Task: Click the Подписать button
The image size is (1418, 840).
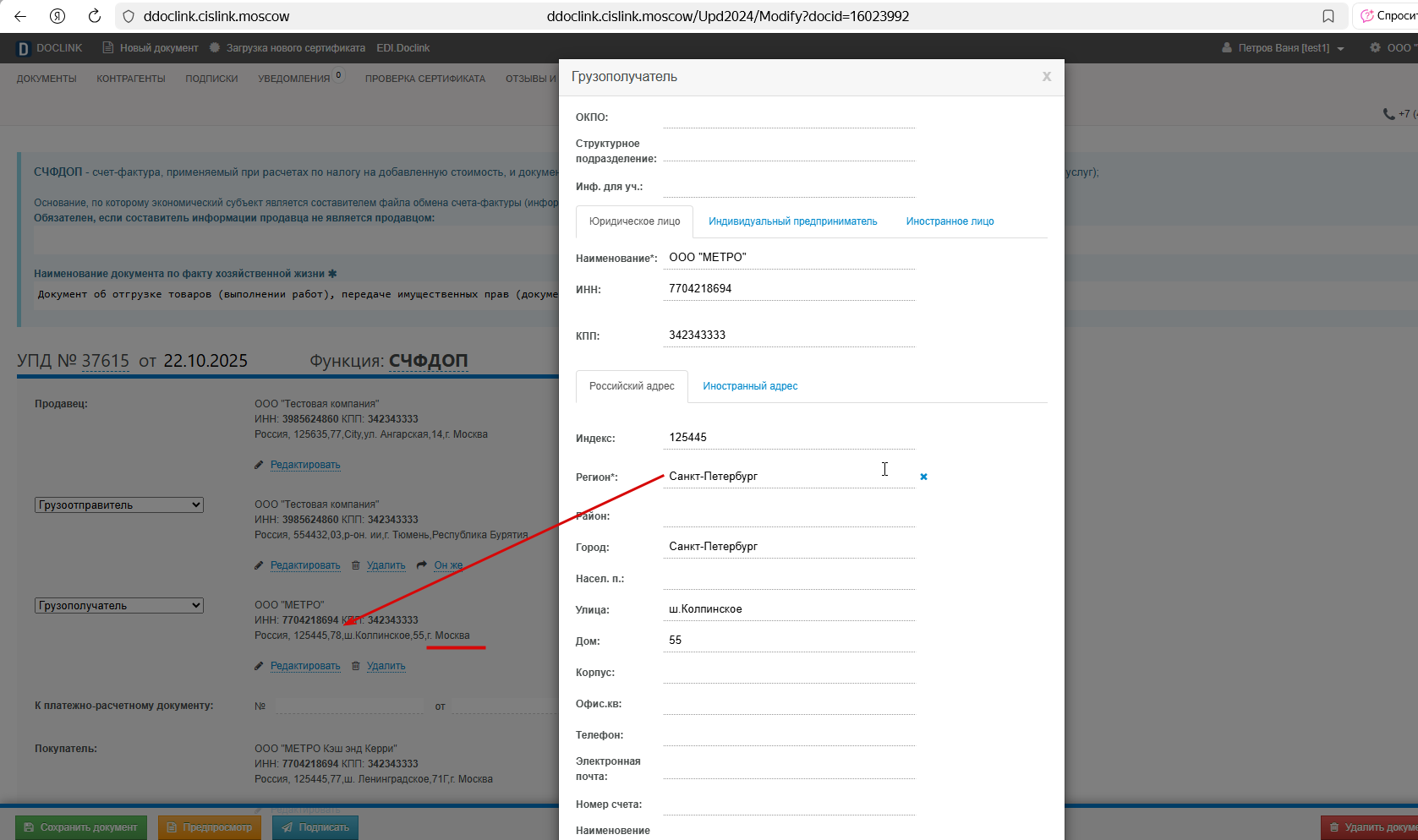Action: click(x=315, y=827)
